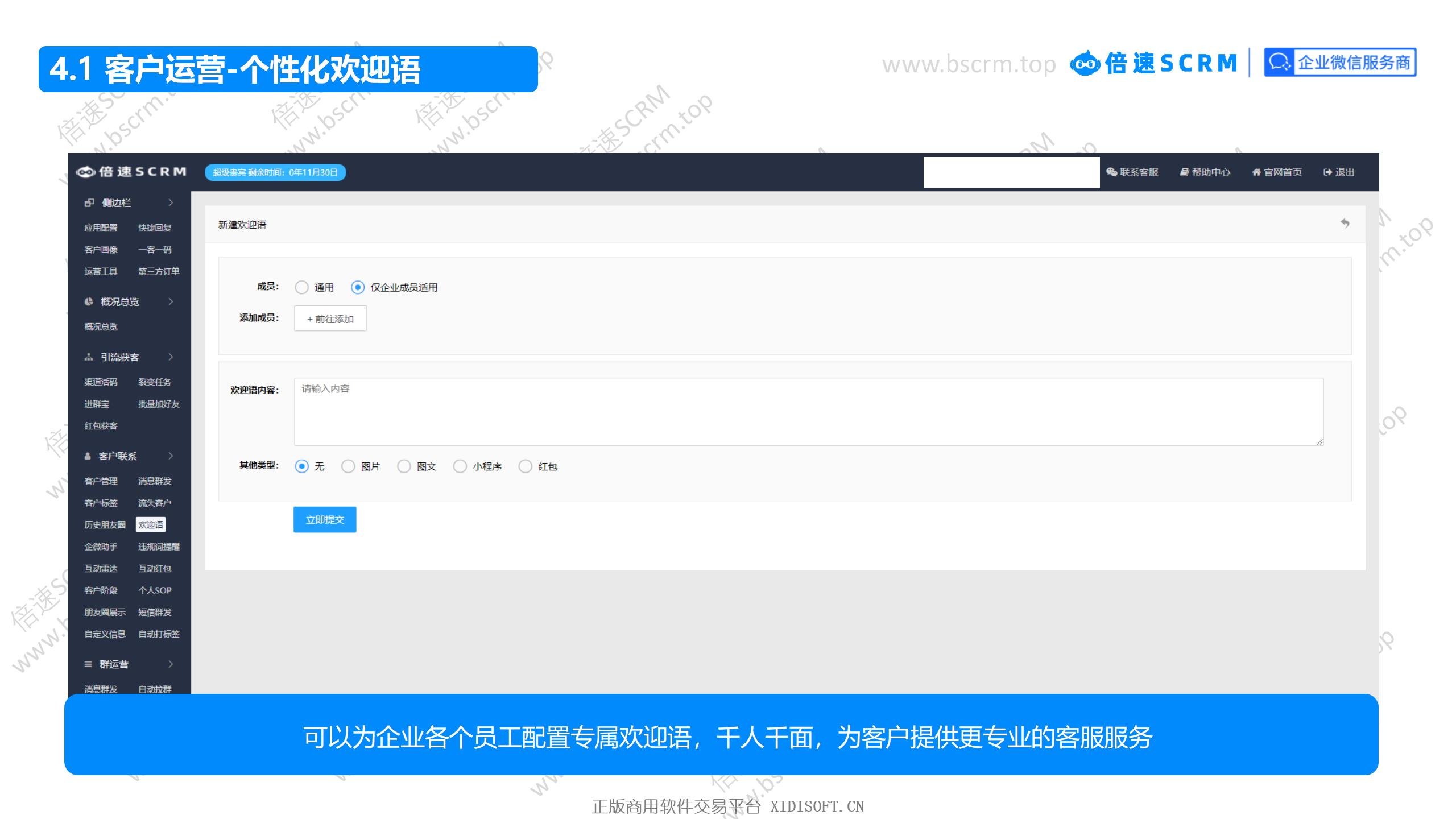Click the 欢迎语内容 text area

tap(809, 412)
